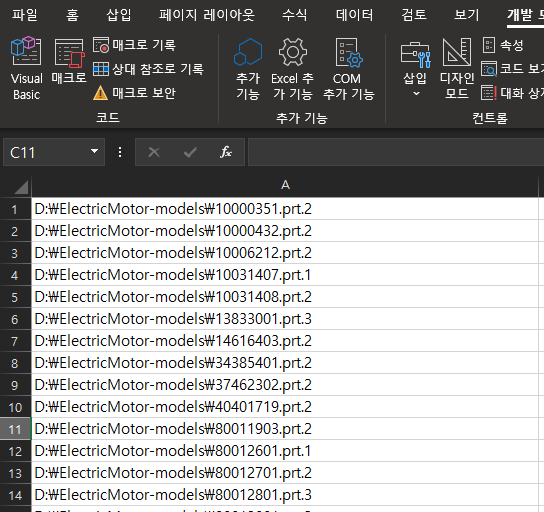The height and width of the screenshot is (512, 544).
Task: Click the Select All corner triangle
Action: coord(21,187)
